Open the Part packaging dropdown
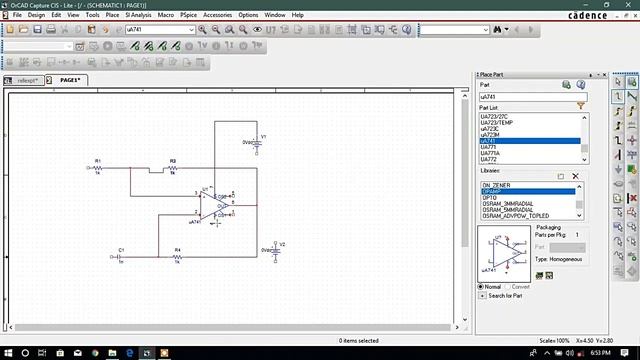The height and width of the screenshot is (360, 640). (567, 247)
